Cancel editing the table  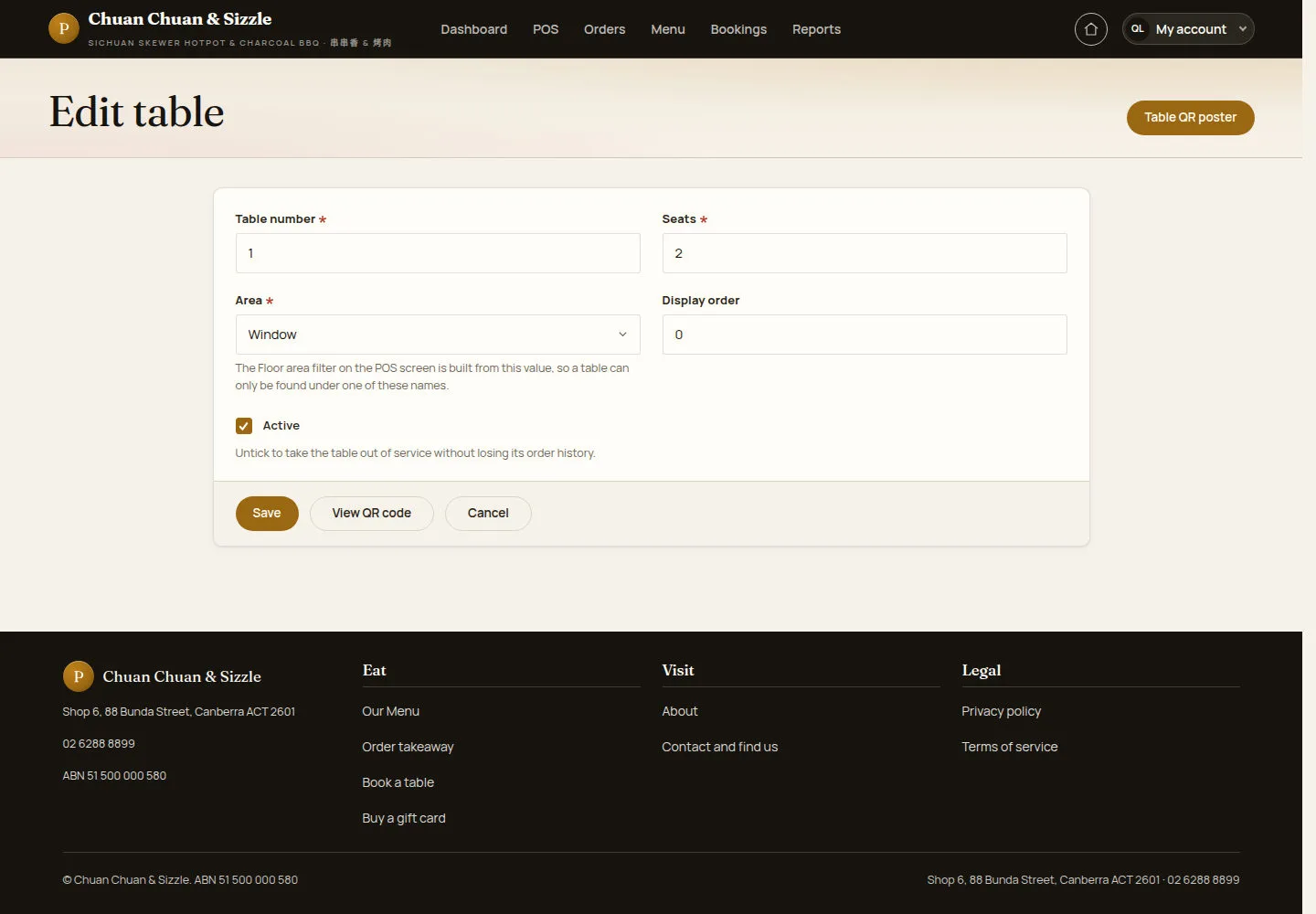click(488, 514)
